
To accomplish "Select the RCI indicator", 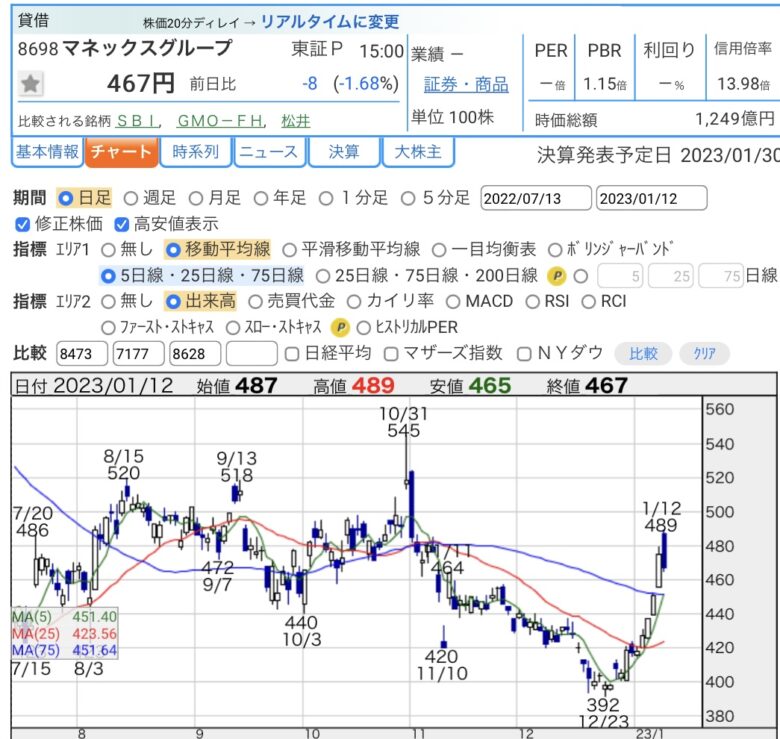I will click(x=588, y=302).
